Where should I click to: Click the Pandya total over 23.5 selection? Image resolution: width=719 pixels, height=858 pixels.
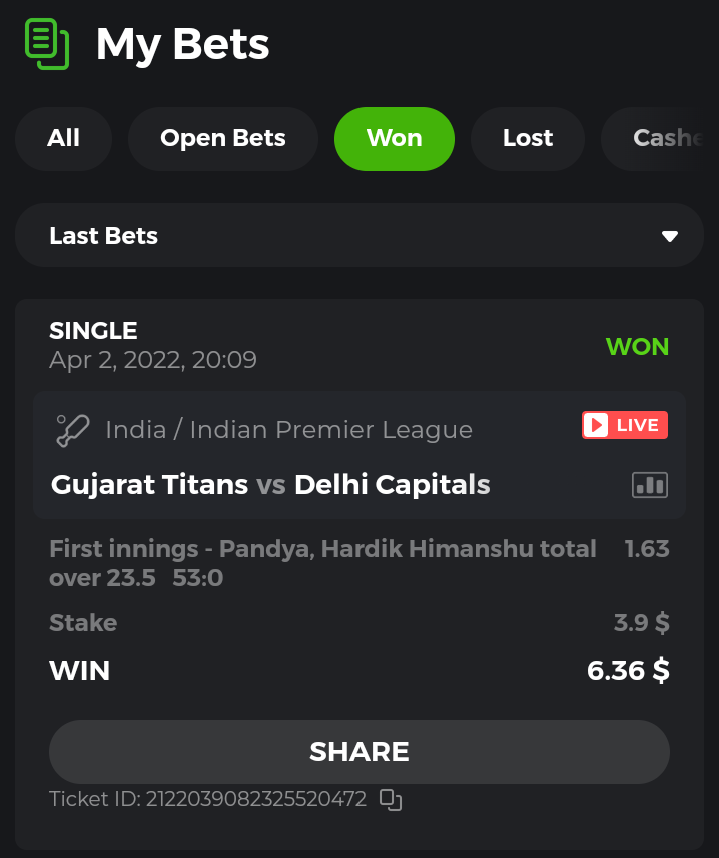[323, 563]
